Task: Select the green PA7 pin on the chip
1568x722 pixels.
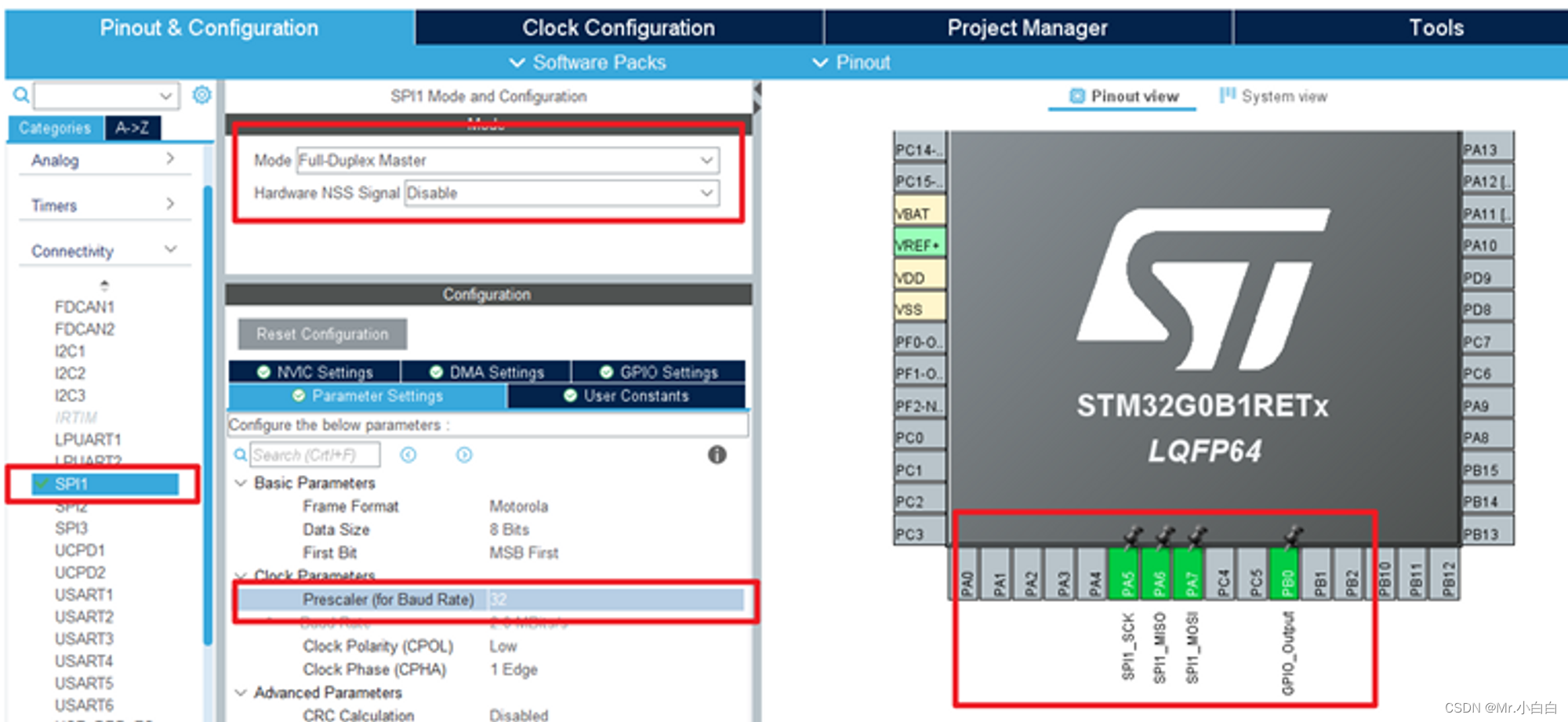Action: pos(1189,574)
